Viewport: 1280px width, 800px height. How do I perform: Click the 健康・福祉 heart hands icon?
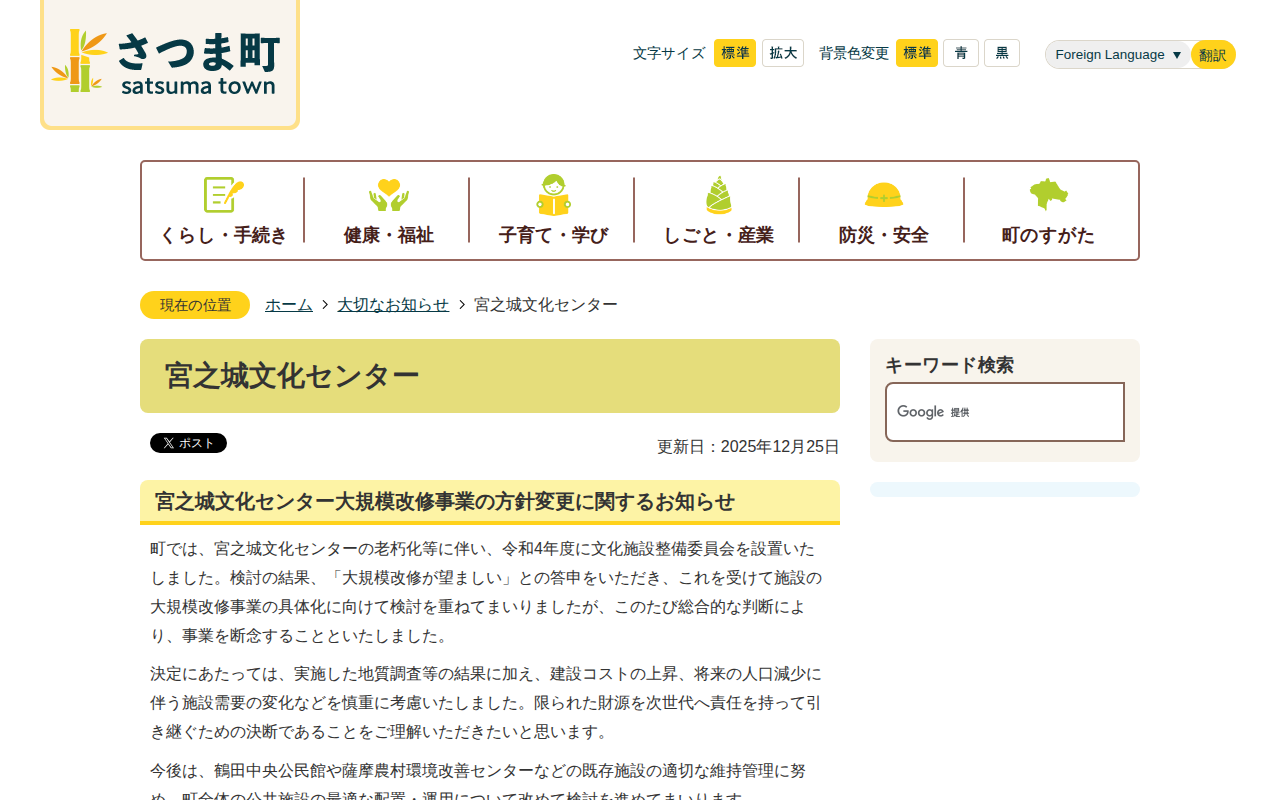coord(388,194)
